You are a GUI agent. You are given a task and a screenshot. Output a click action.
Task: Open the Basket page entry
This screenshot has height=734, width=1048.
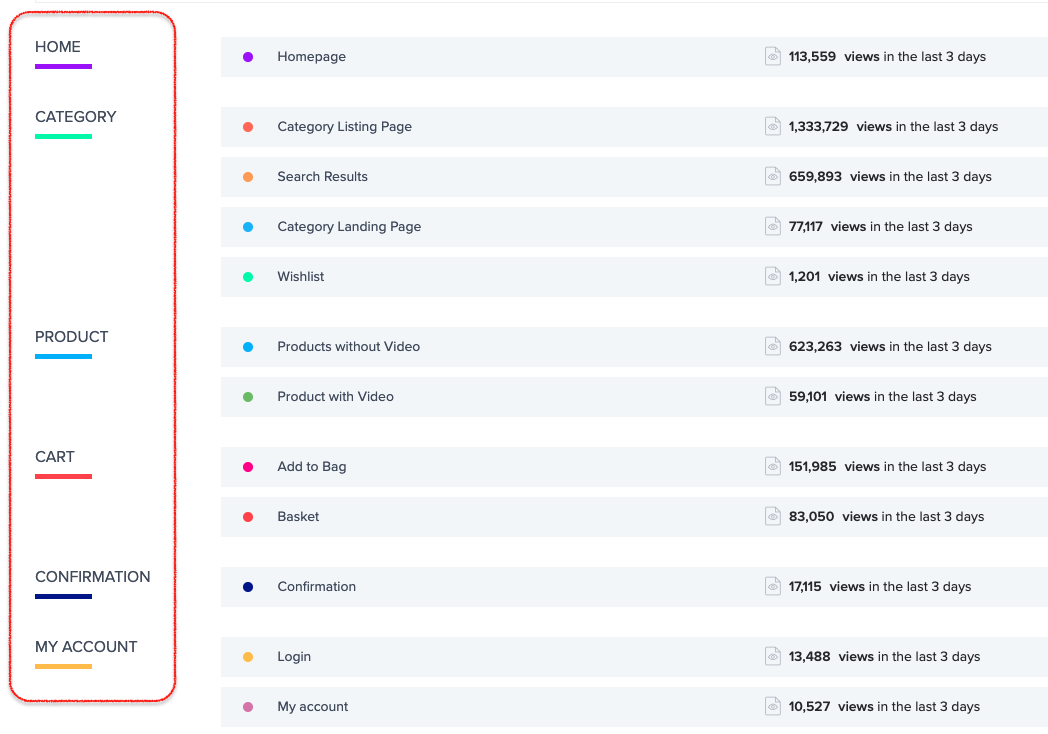297,516
